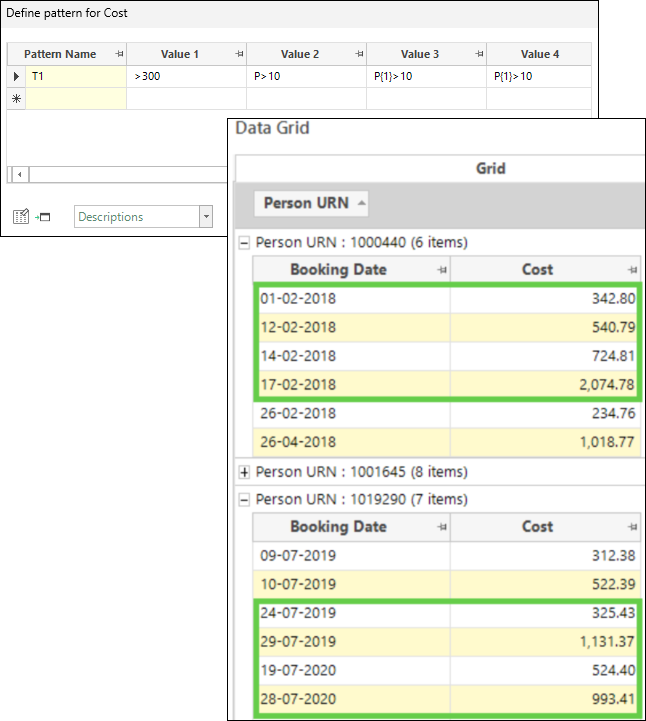Open the Descriptions dropdown
This screenshot has height=721, width=646.
(206, 217)
